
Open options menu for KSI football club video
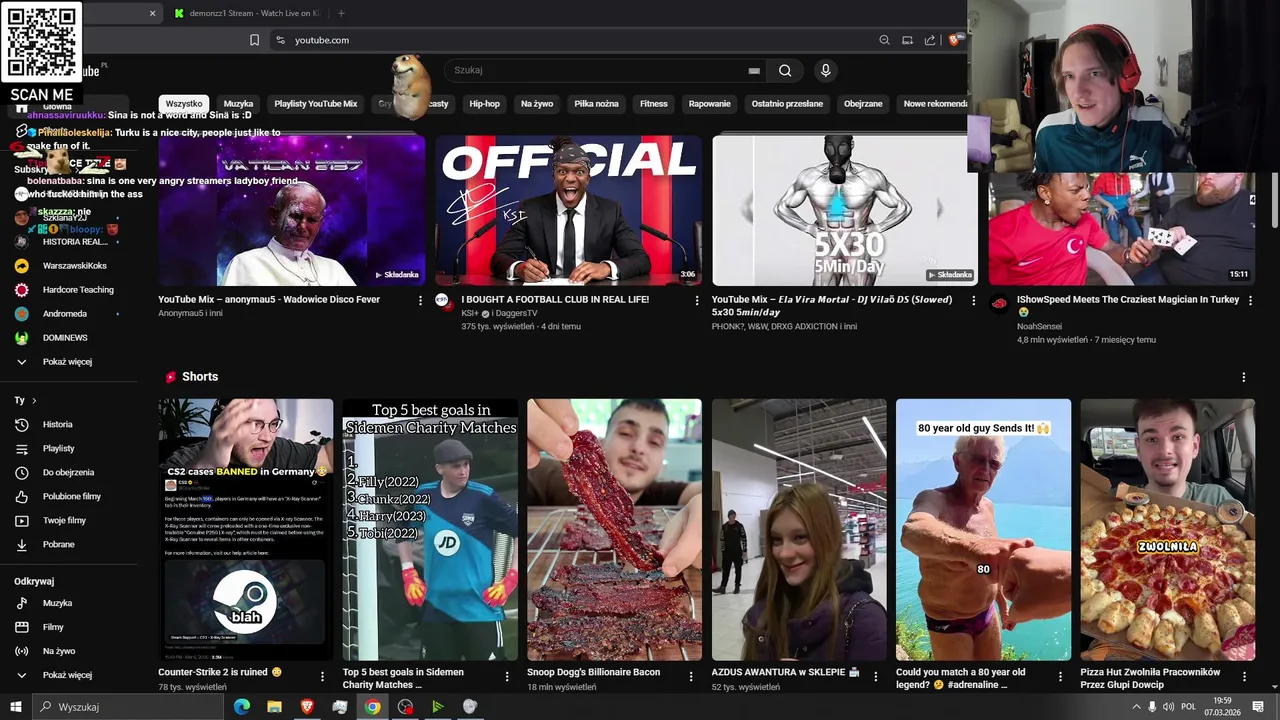697,300
